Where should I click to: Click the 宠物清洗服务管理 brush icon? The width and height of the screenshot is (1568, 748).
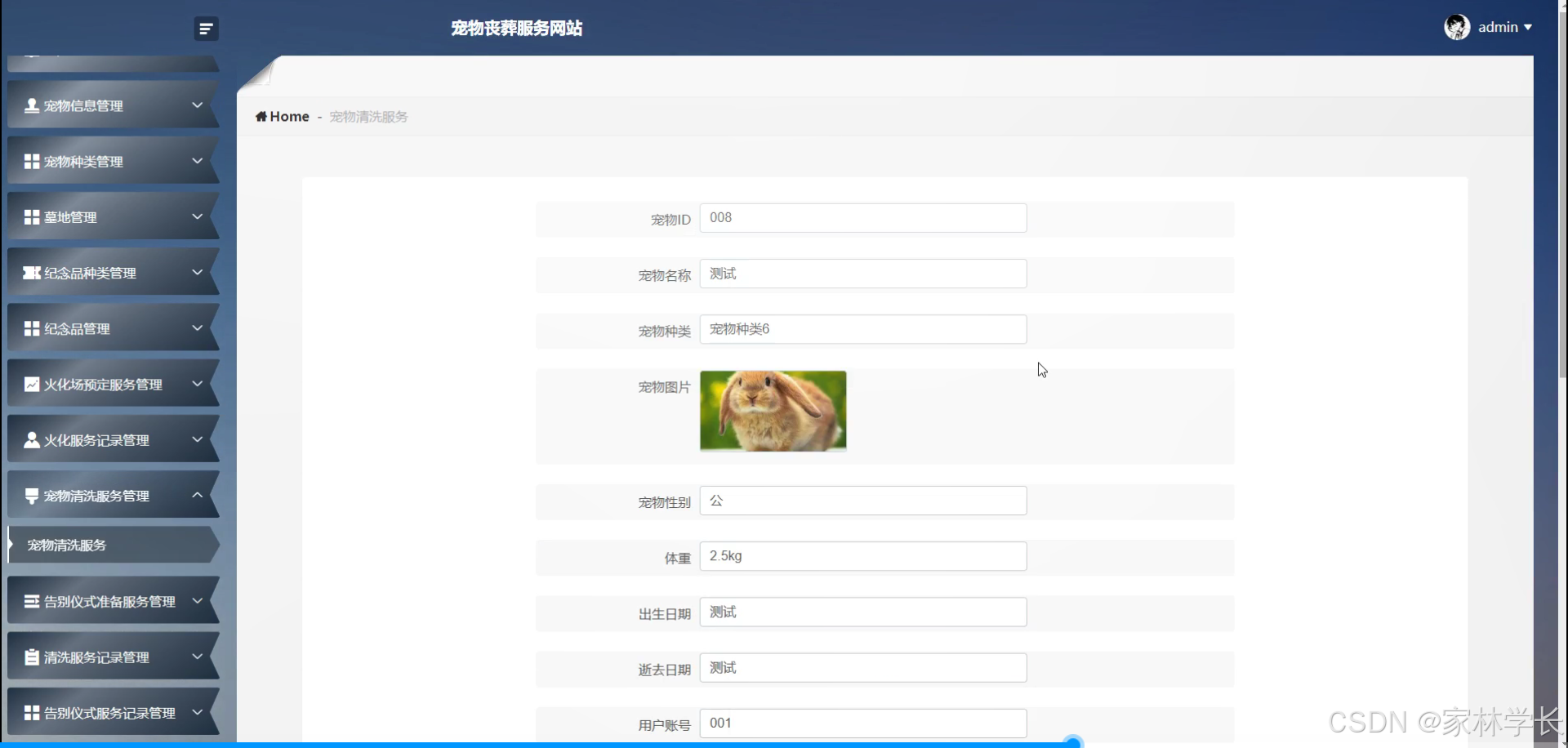coord(32,496)
